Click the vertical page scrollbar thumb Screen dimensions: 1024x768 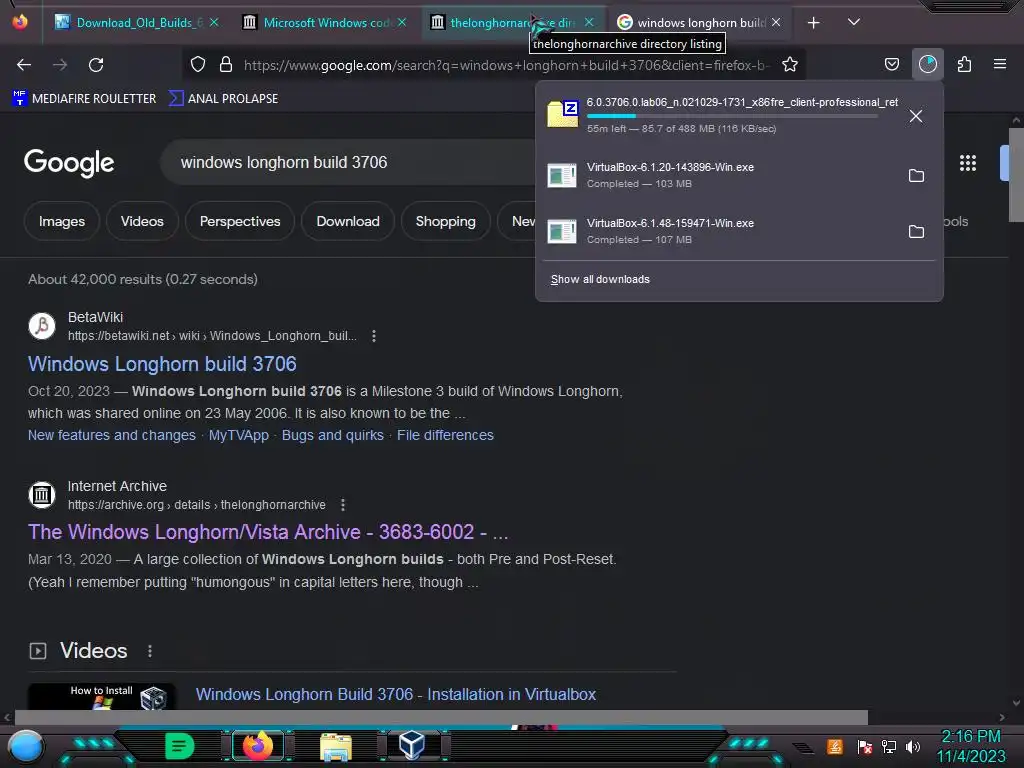1016,175
